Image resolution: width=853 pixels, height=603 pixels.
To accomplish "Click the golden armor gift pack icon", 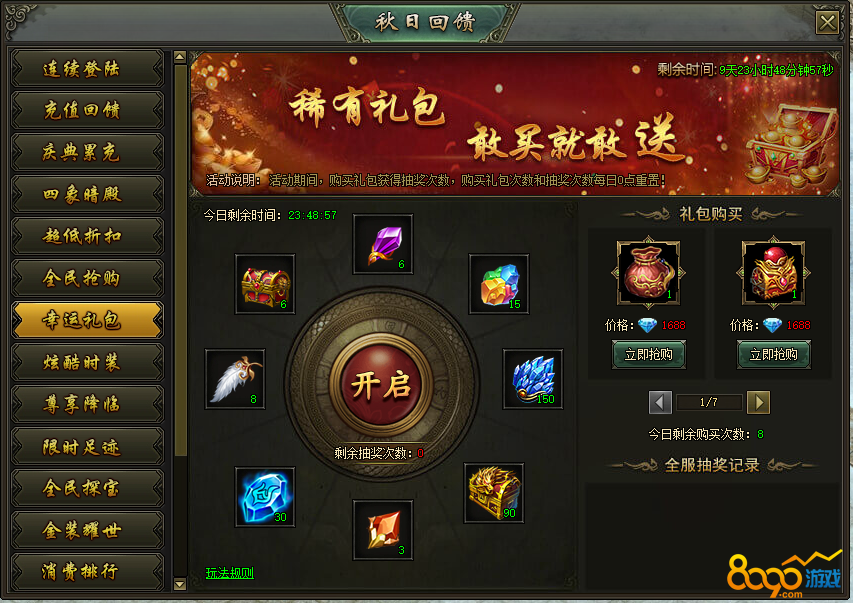I will pyautogui.click(x=773, y=272).
